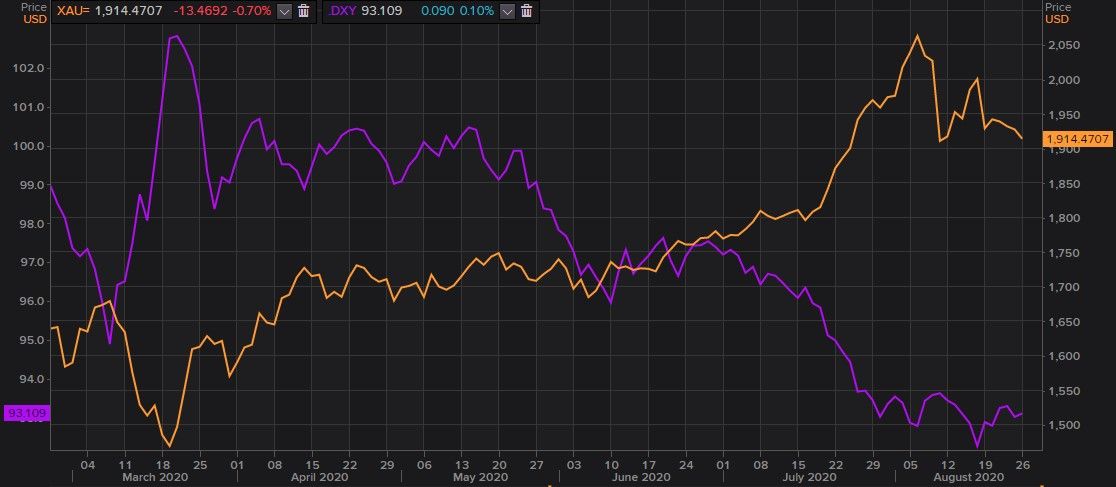Delete the XAU= series with its trash icon
The height and width of the screenshot is (487, 1116).
(x=303, y=11)
